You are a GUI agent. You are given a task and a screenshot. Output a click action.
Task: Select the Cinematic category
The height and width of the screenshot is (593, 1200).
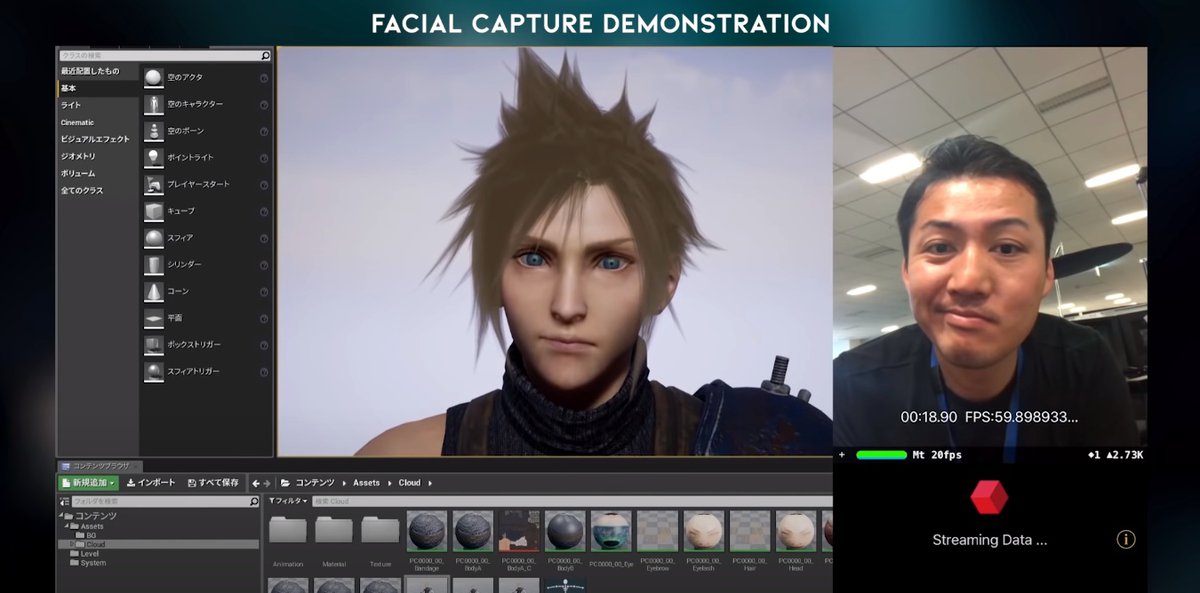point(77,122)
